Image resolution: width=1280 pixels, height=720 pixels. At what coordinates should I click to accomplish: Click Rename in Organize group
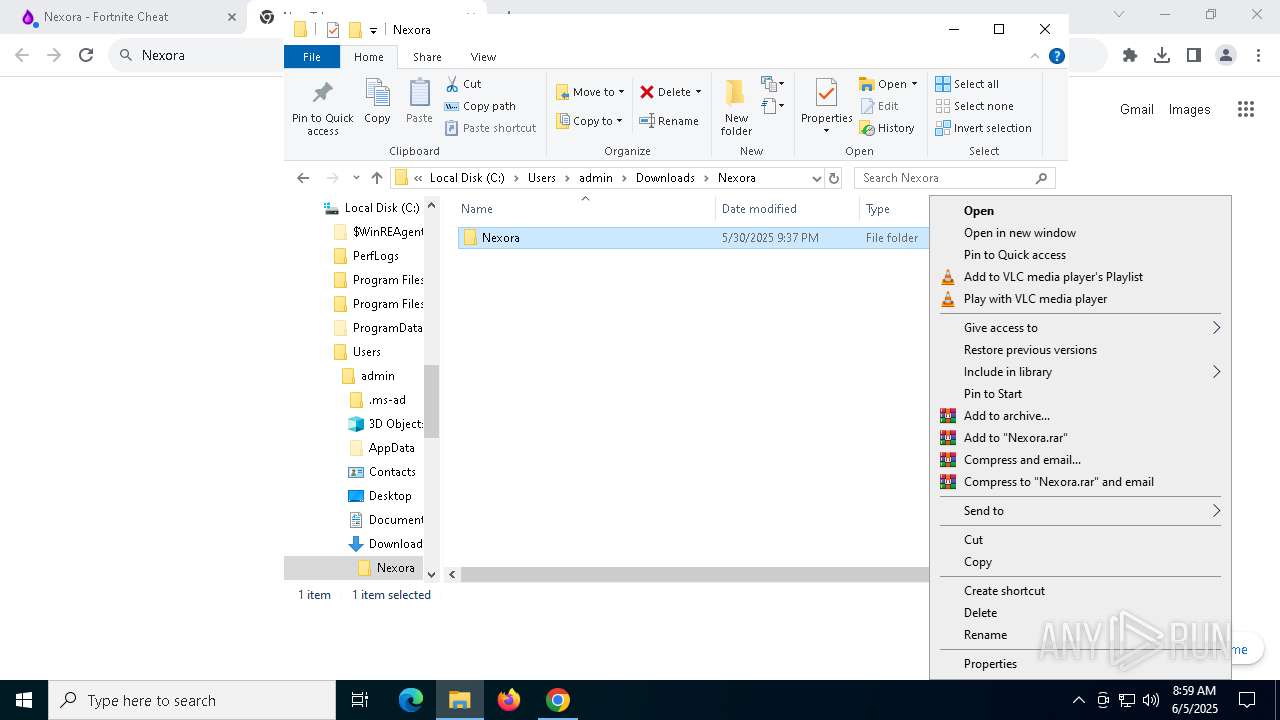(x=669, y=121)
